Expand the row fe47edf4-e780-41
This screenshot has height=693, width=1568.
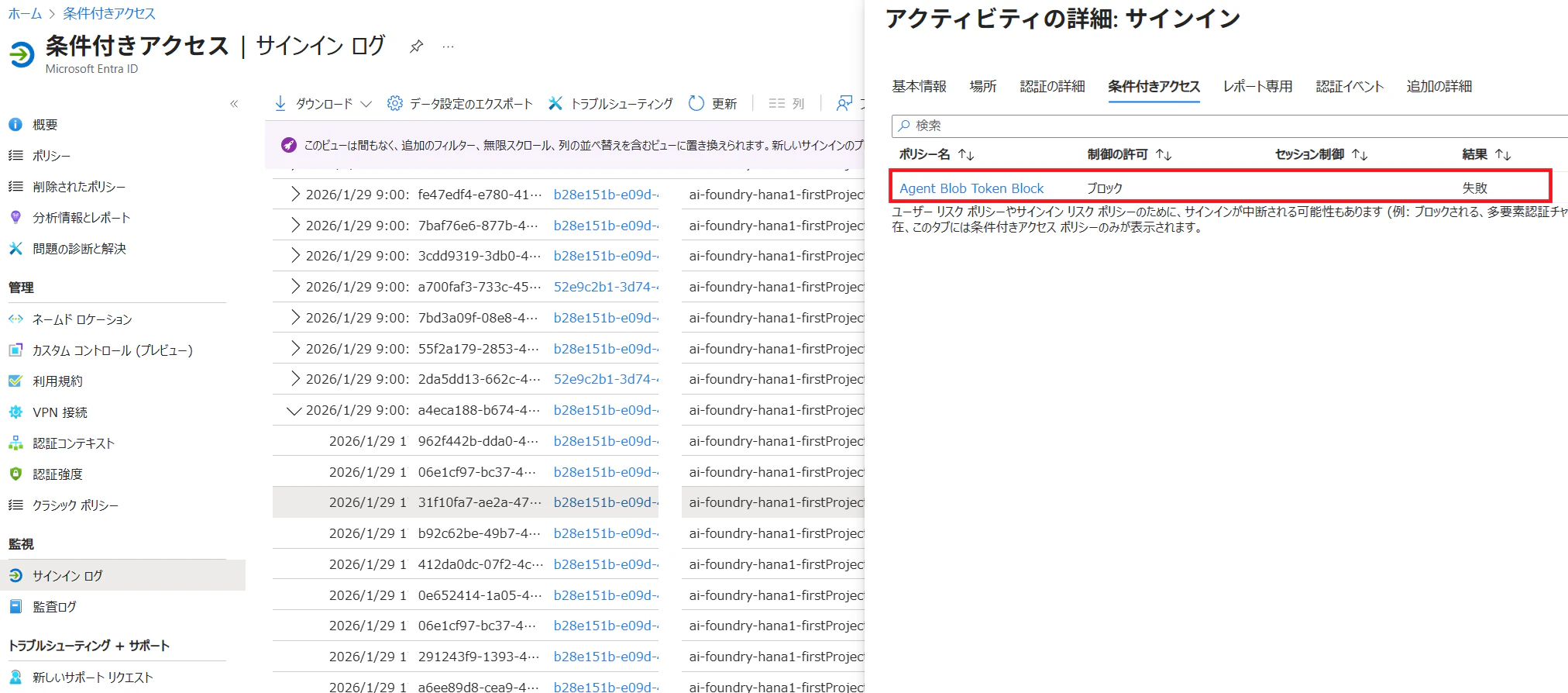pos(294,194)
